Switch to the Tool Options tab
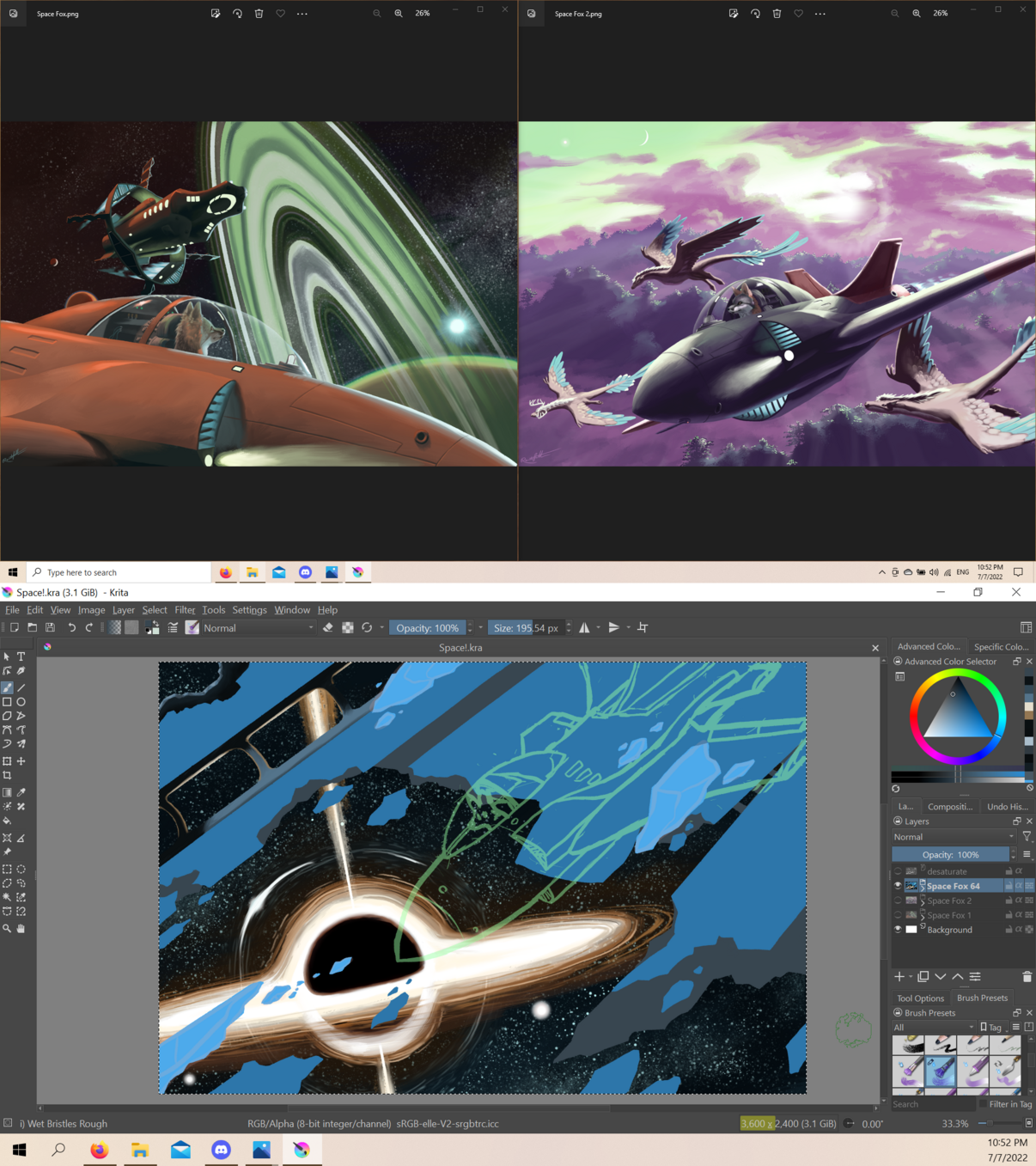The image size is (1036, 1166). tap(920, 998)
